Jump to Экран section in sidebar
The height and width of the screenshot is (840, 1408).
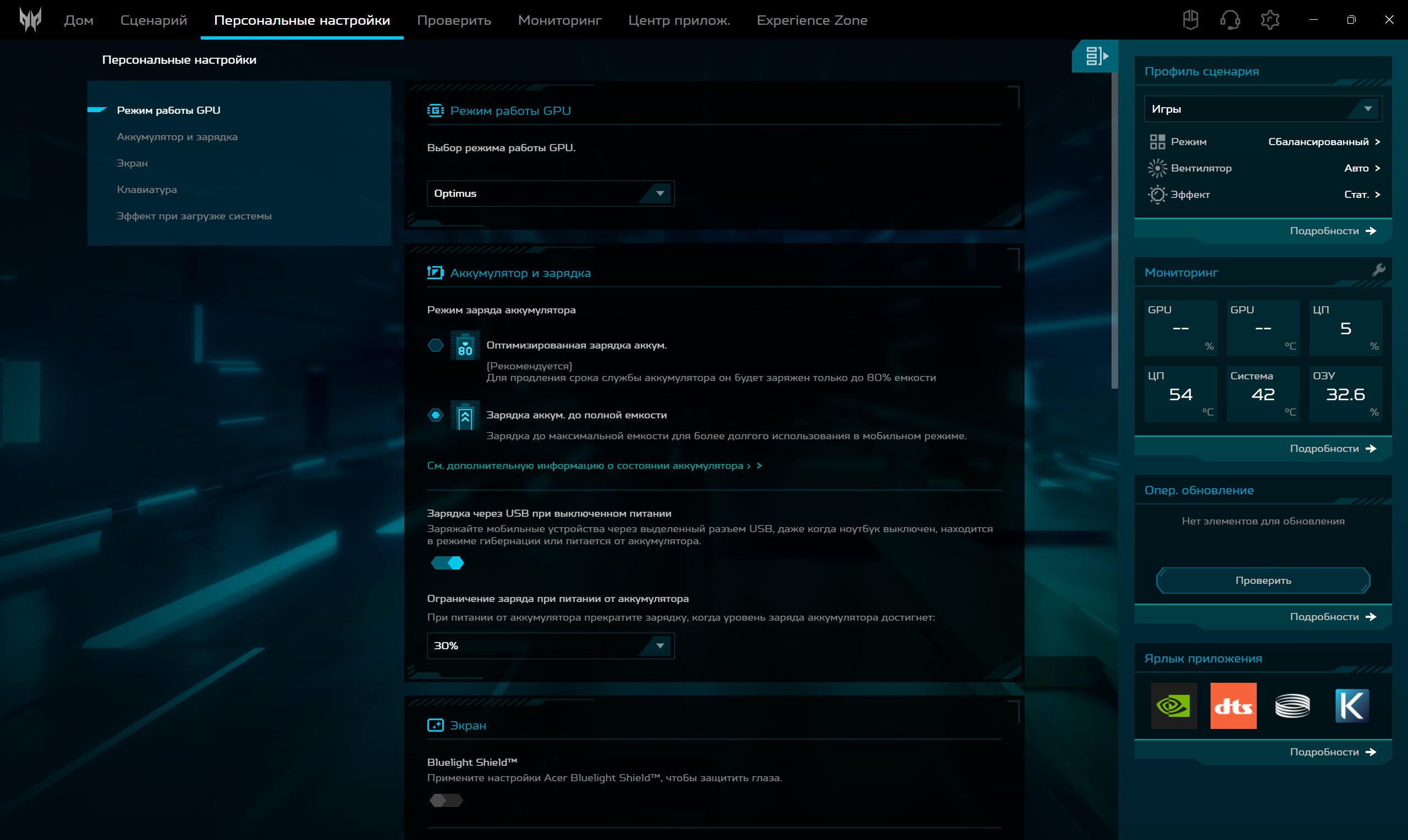pos(132,163)
